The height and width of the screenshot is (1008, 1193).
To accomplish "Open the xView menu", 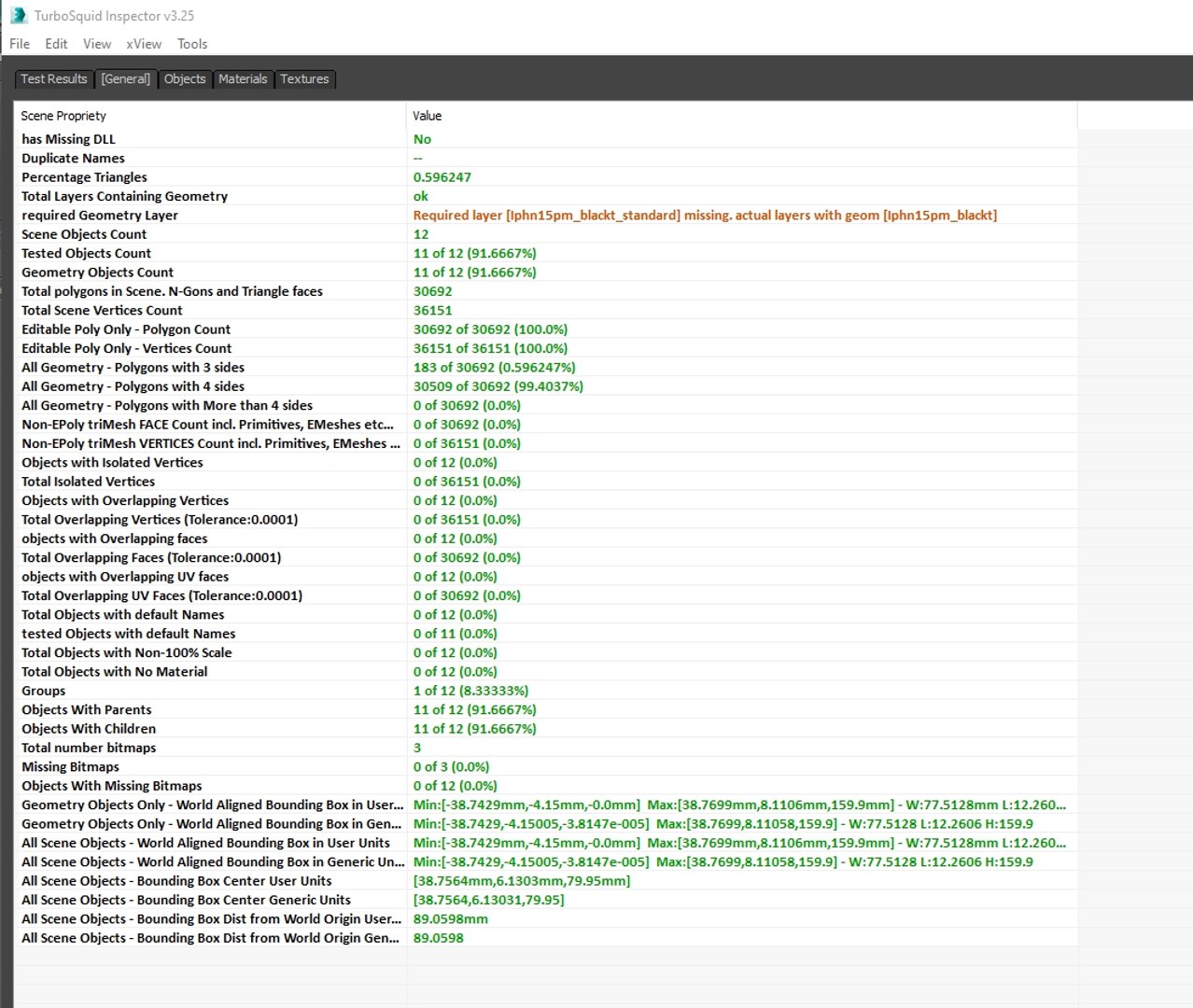I will pos(144,44).
